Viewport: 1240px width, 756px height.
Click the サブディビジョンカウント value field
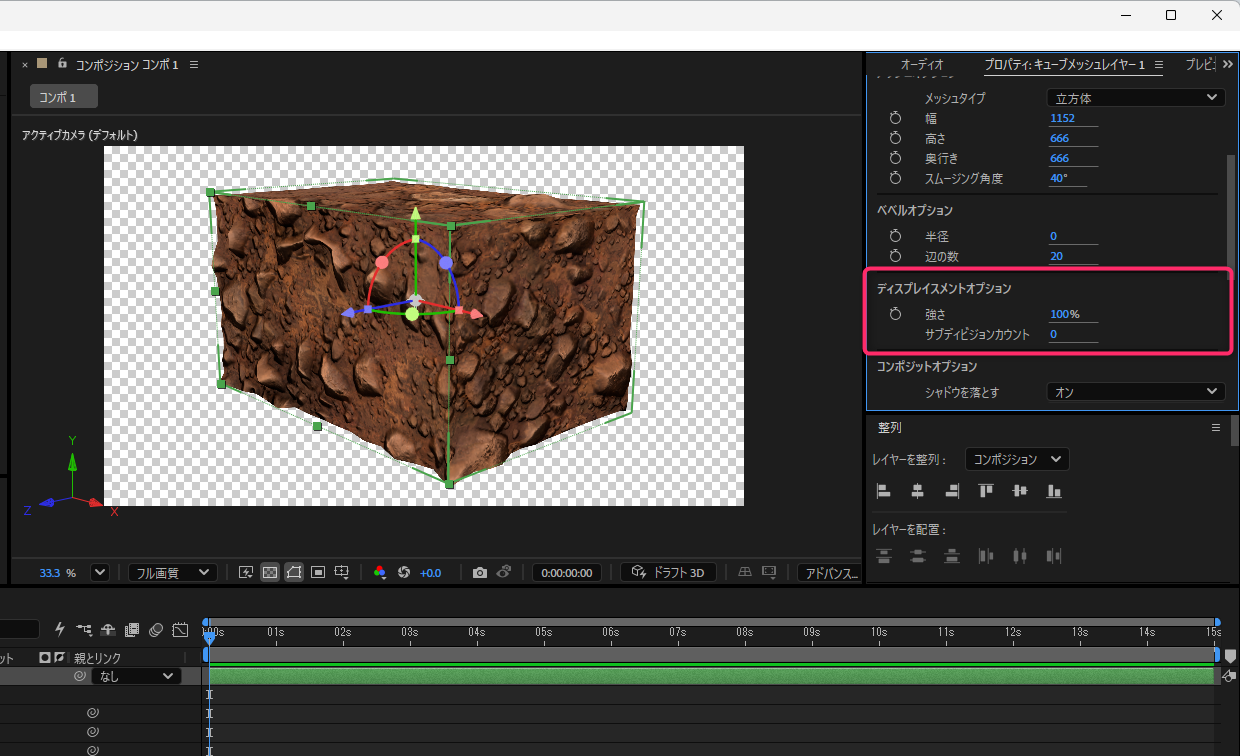coord(1074,334)
